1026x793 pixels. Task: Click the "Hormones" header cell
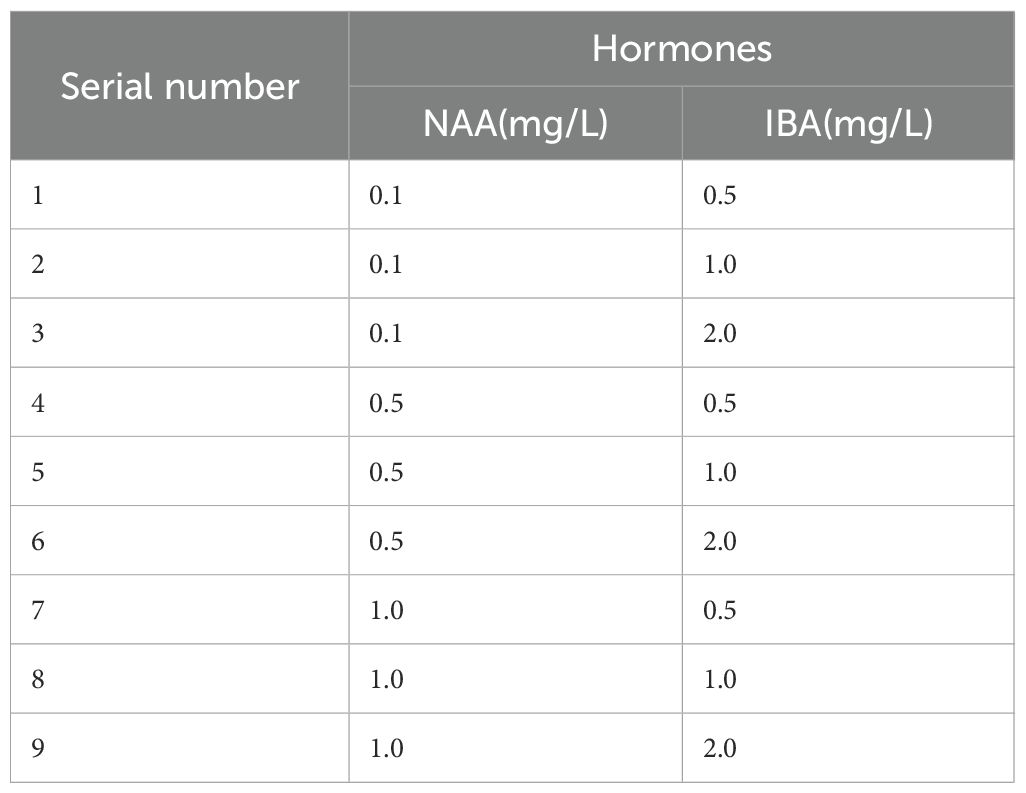click(681, 49)
